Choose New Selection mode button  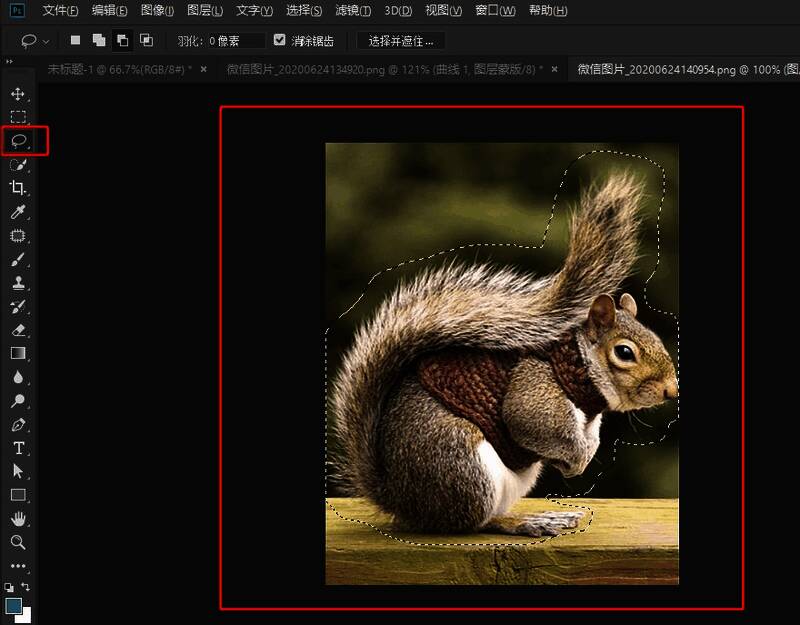(x=76, y=41)
